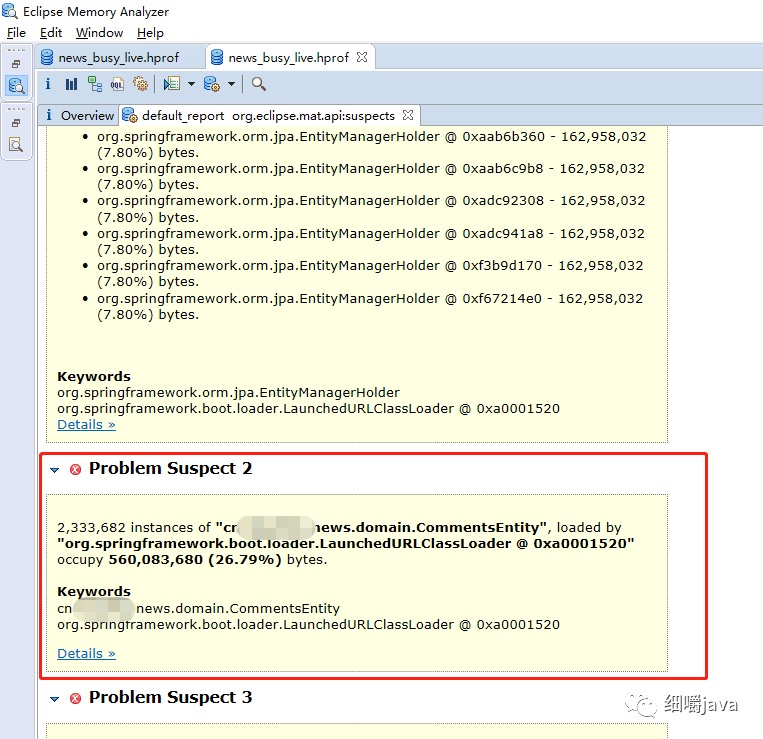Image resolution: width=763 pixels, height=739 pixels.
Task: Open the dropdown arrow beside the reports icon
Action: [191, 84]
